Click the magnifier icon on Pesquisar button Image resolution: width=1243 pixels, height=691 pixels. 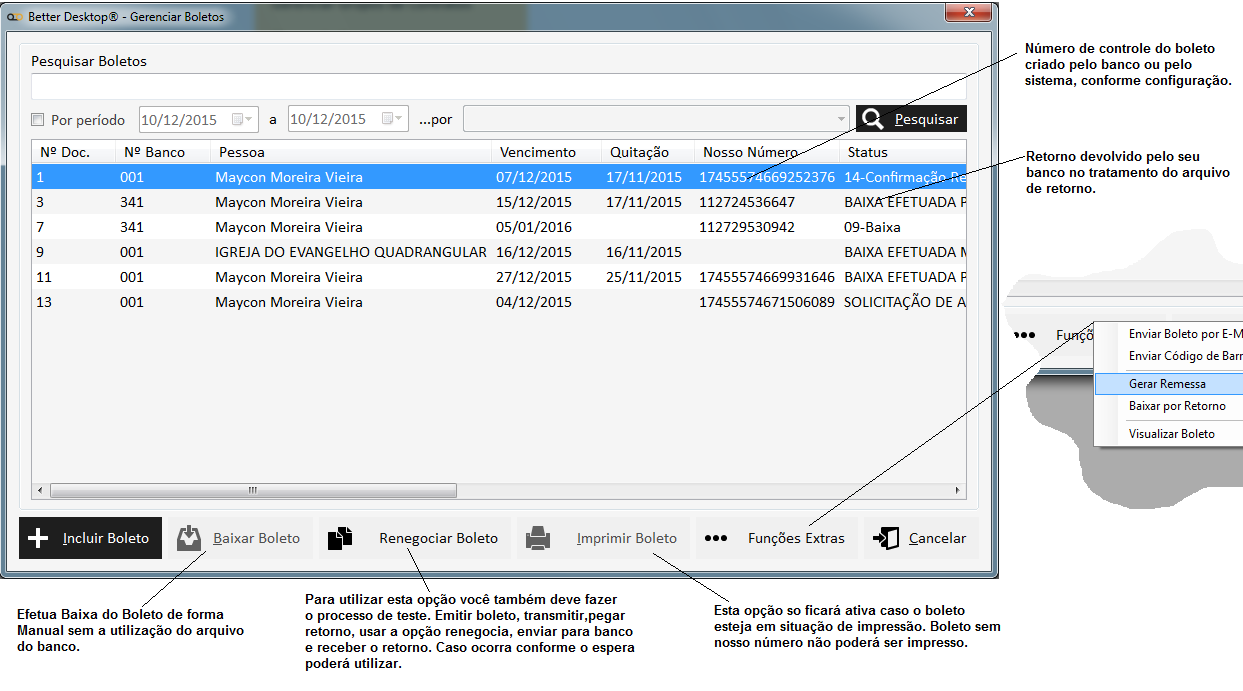click(873, 119)
